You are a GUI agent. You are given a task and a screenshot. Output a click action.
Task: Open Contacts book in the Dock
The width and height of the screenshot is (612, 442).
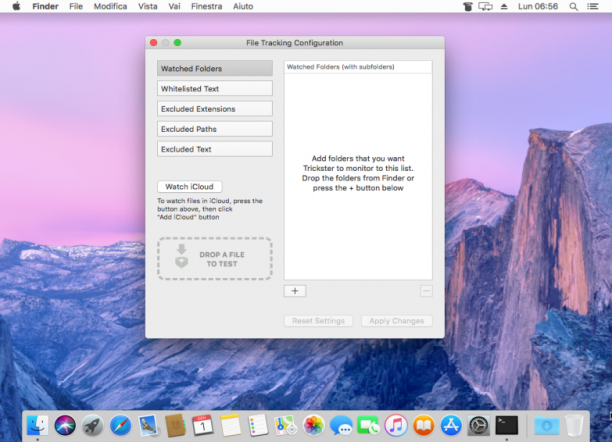click(x=175, y=425)
